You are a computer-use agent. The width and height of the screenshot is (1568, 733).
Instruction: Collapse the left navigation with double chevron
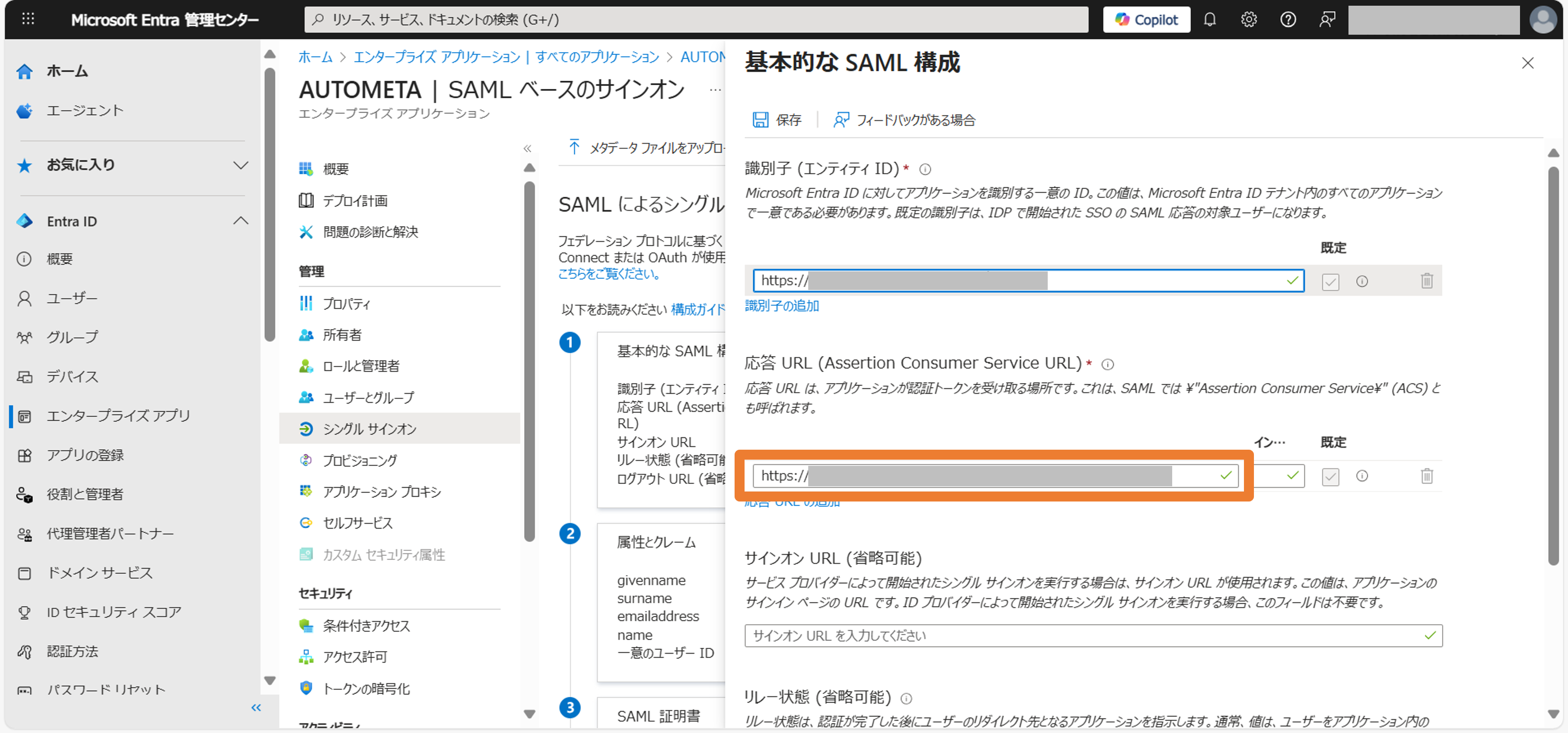(256, 707)
